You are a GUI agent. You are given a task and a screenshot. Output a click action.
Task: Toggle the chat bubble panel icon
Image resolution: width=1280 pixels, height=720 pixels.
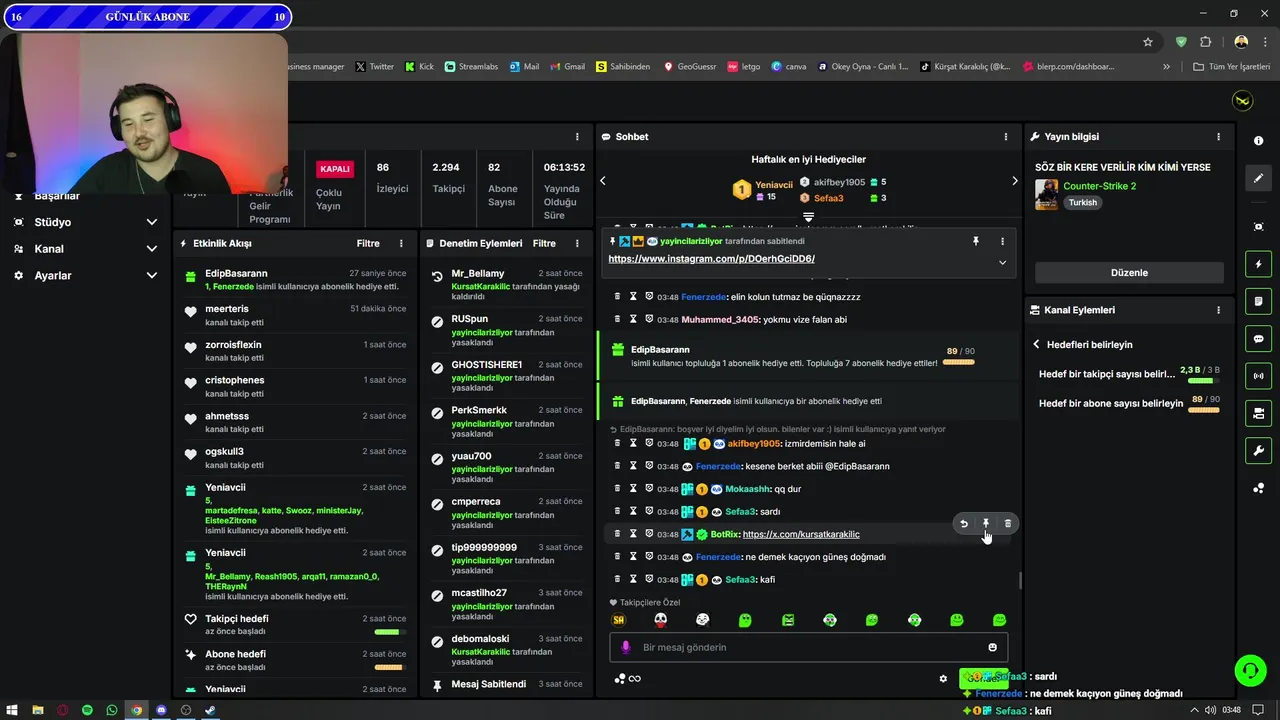point(1258,339)
